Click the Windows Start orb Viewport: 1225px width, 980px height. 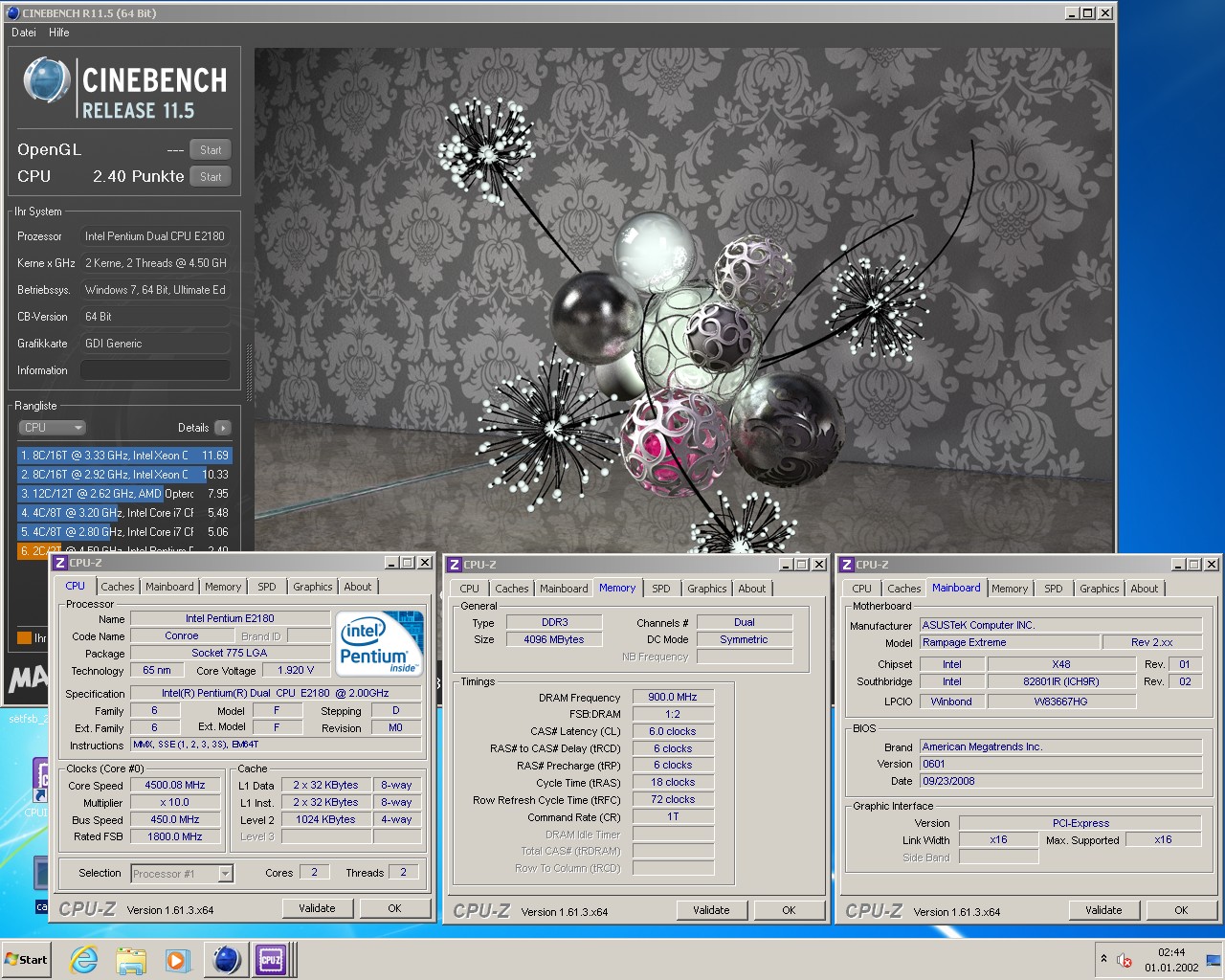(26, 959)
